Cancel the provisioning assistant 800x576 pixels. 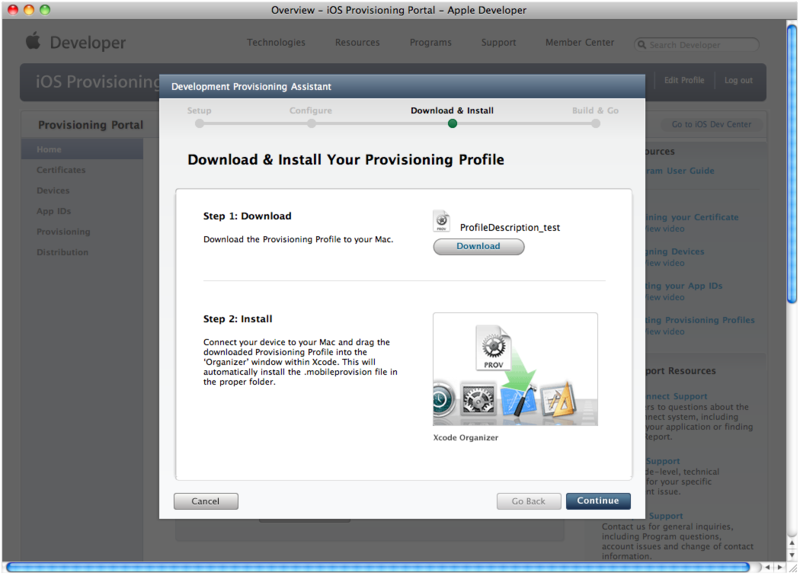206,501
